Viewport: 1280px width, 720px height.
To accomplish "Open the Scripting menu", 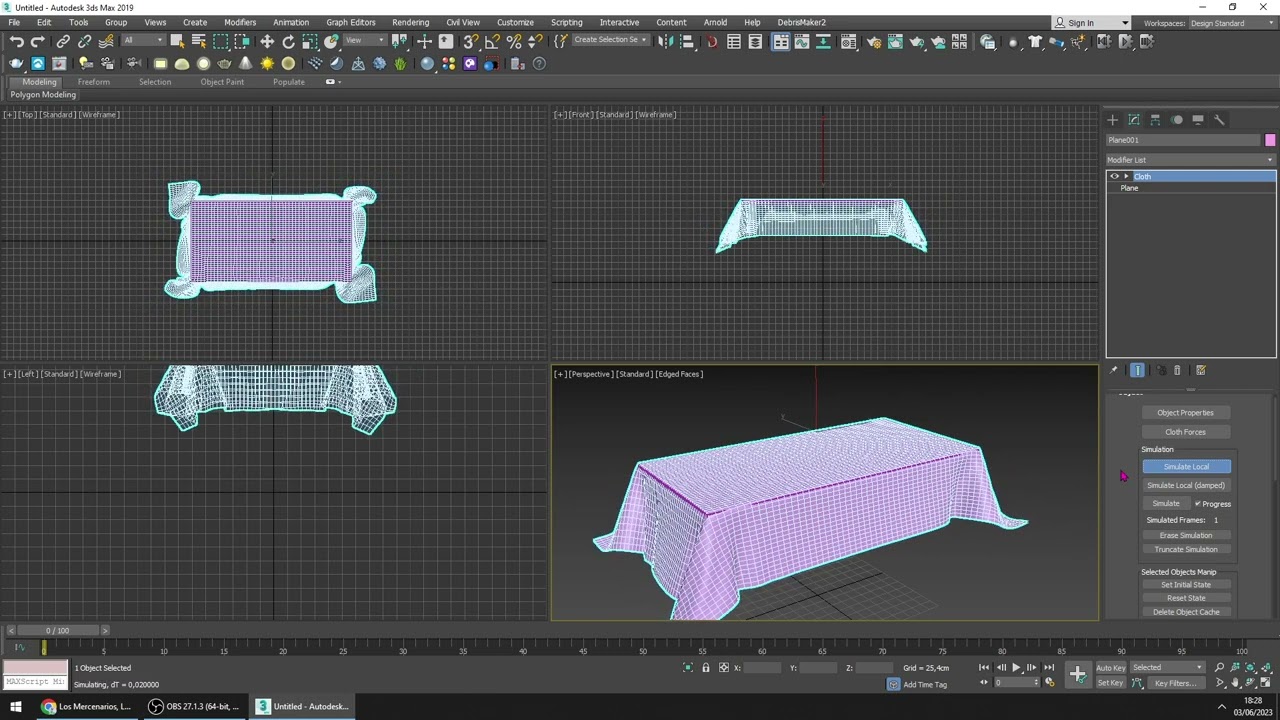I will (566, 22).
